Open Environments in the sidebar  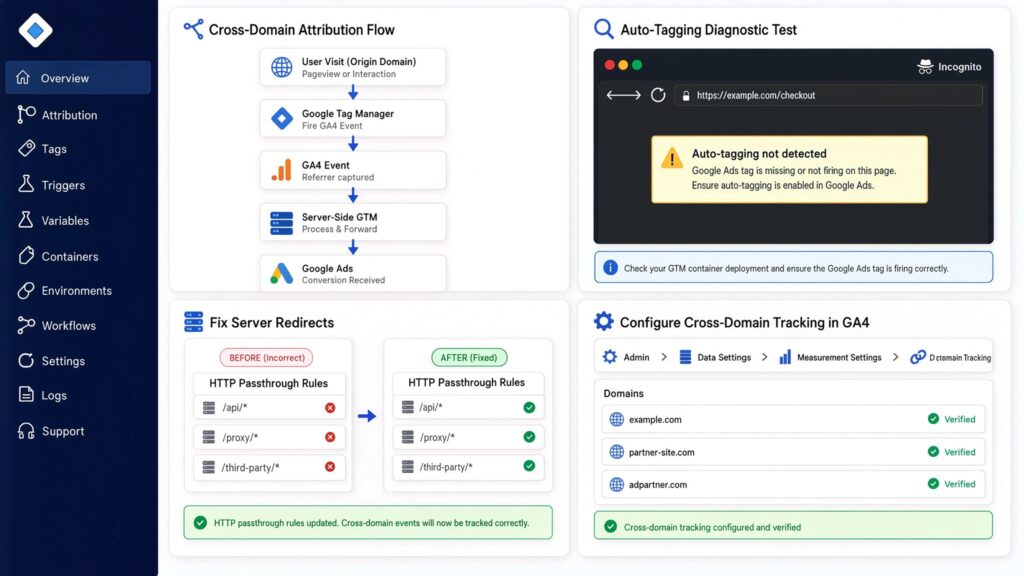pyautogui.click(x=78, y=291)
